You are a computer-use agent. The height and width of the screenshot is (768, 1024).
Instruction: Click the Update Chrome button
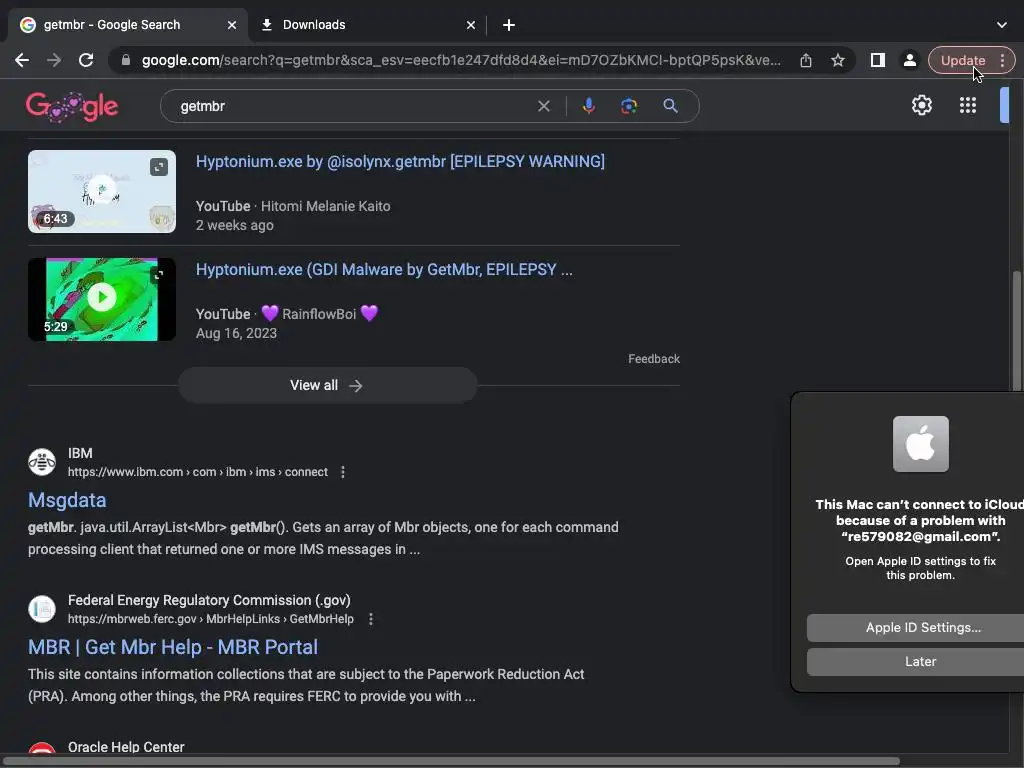(x=963, y=60)
